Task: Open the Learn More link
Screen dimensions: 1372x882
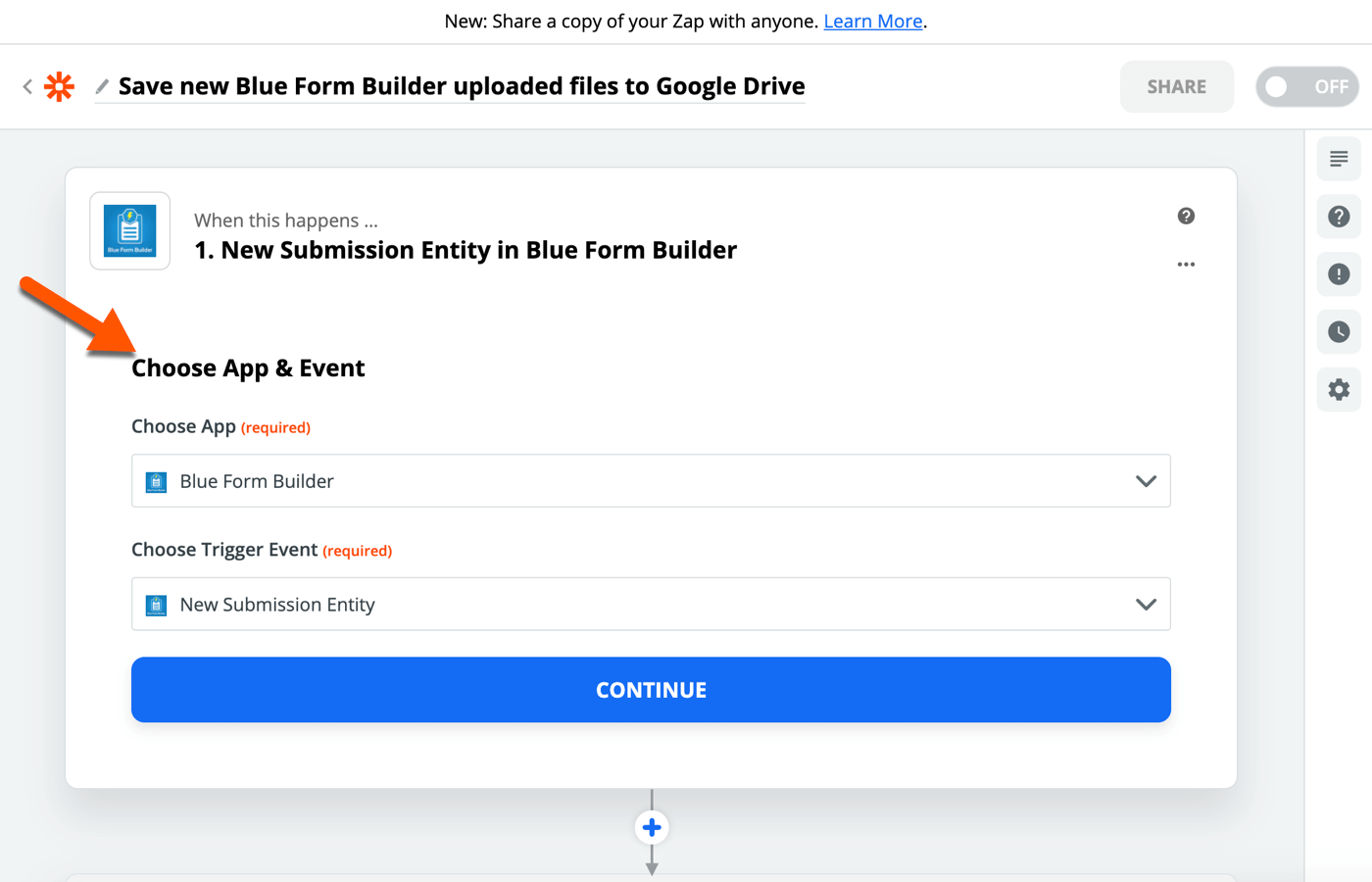Action: (x=872, y=21)
